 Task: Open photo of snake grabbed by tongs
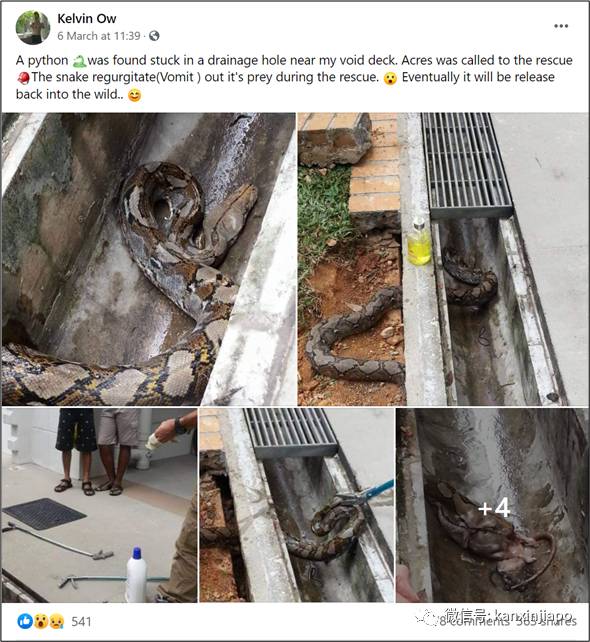[296, 505]
